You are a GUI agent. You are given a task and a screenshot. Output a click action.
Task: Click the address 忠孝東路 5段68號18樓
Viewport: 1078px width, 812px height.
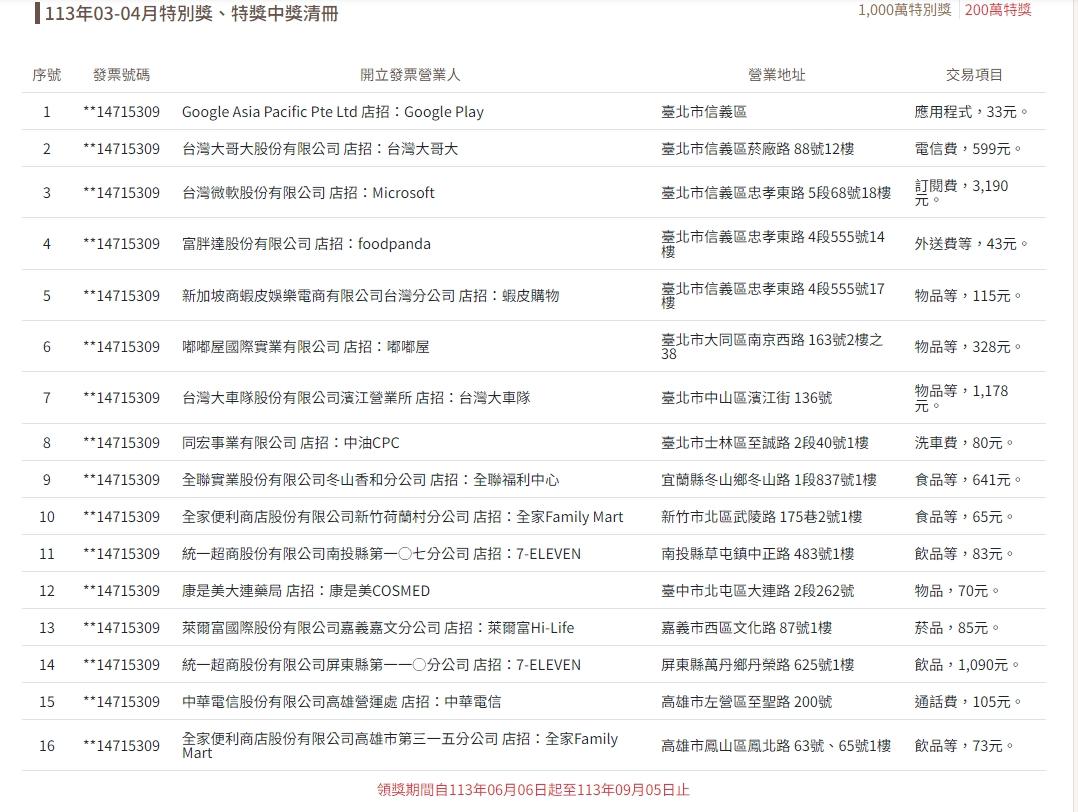tap(776, 193)
